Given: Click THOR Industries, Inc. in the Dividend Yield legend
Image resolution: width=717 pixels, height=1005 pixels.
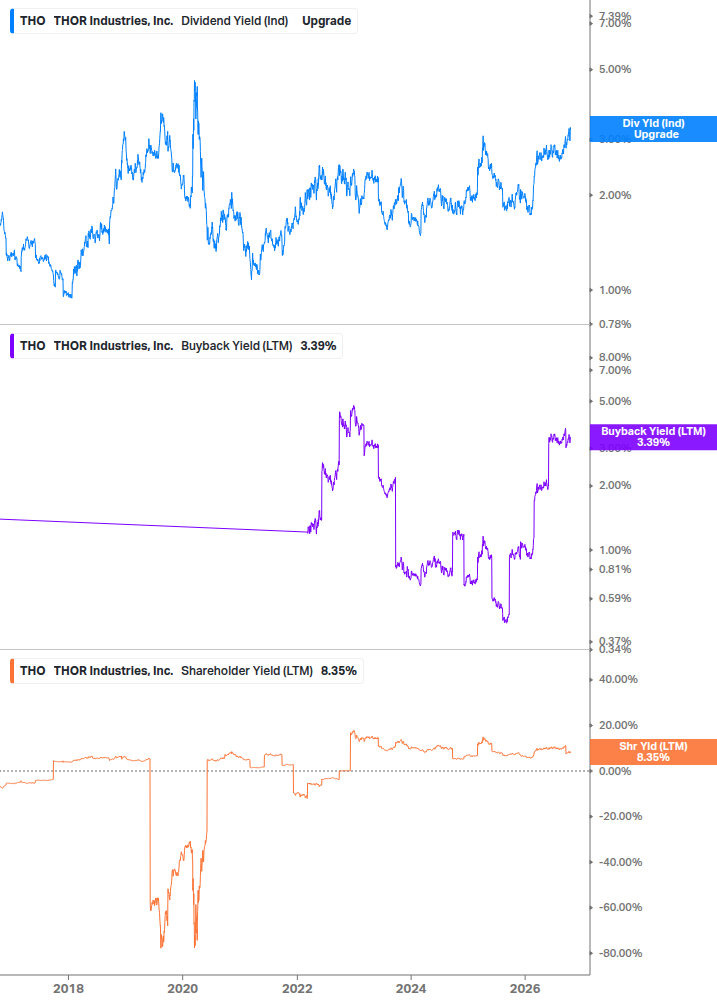Looking at the screenshot, I should pyautogui.click(x=113, y=21).
